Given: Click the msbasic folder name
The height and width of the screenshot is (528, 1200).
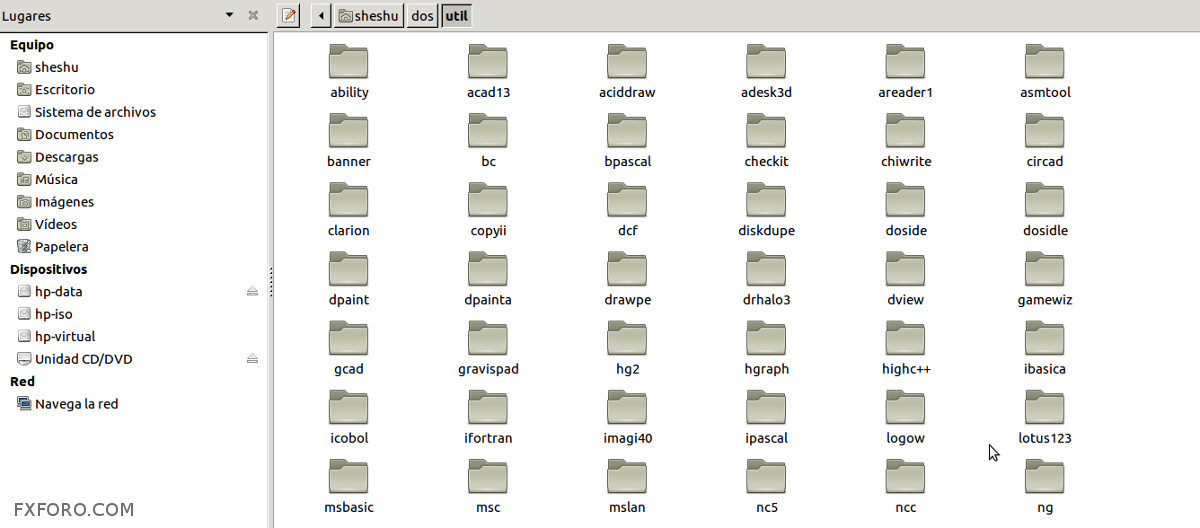Looking at the screenshot, I should (349, 507).
